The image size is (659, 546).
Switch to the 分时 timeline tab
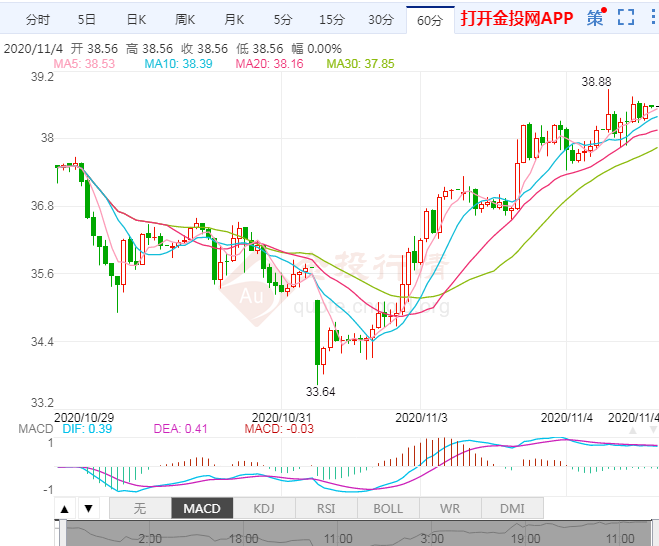[x=37, y=19]
